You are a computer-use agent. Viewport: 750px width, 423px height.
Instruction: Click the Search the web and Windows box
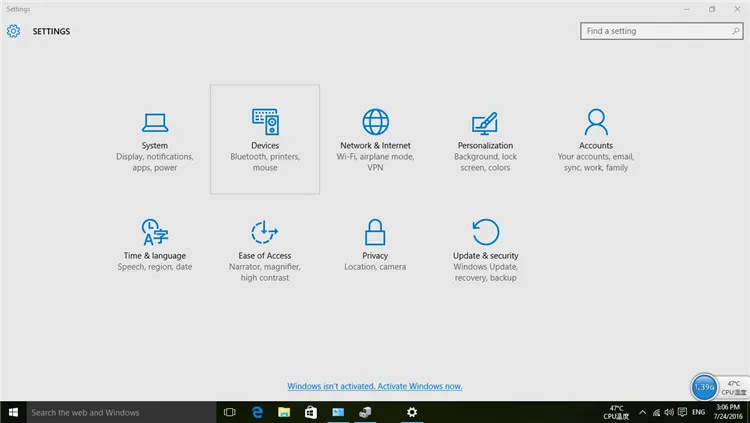coord(121,412)
